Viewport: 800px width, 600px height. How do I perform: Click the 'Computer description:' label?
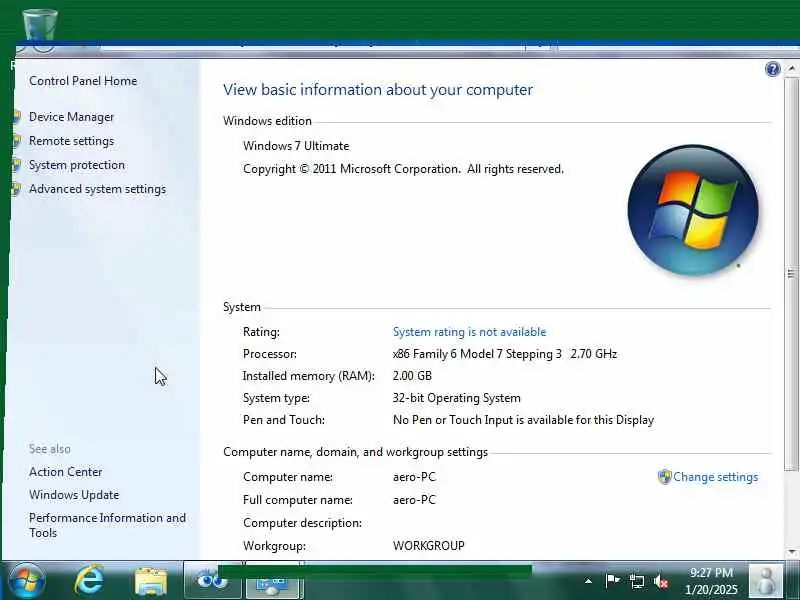point(303,522)
